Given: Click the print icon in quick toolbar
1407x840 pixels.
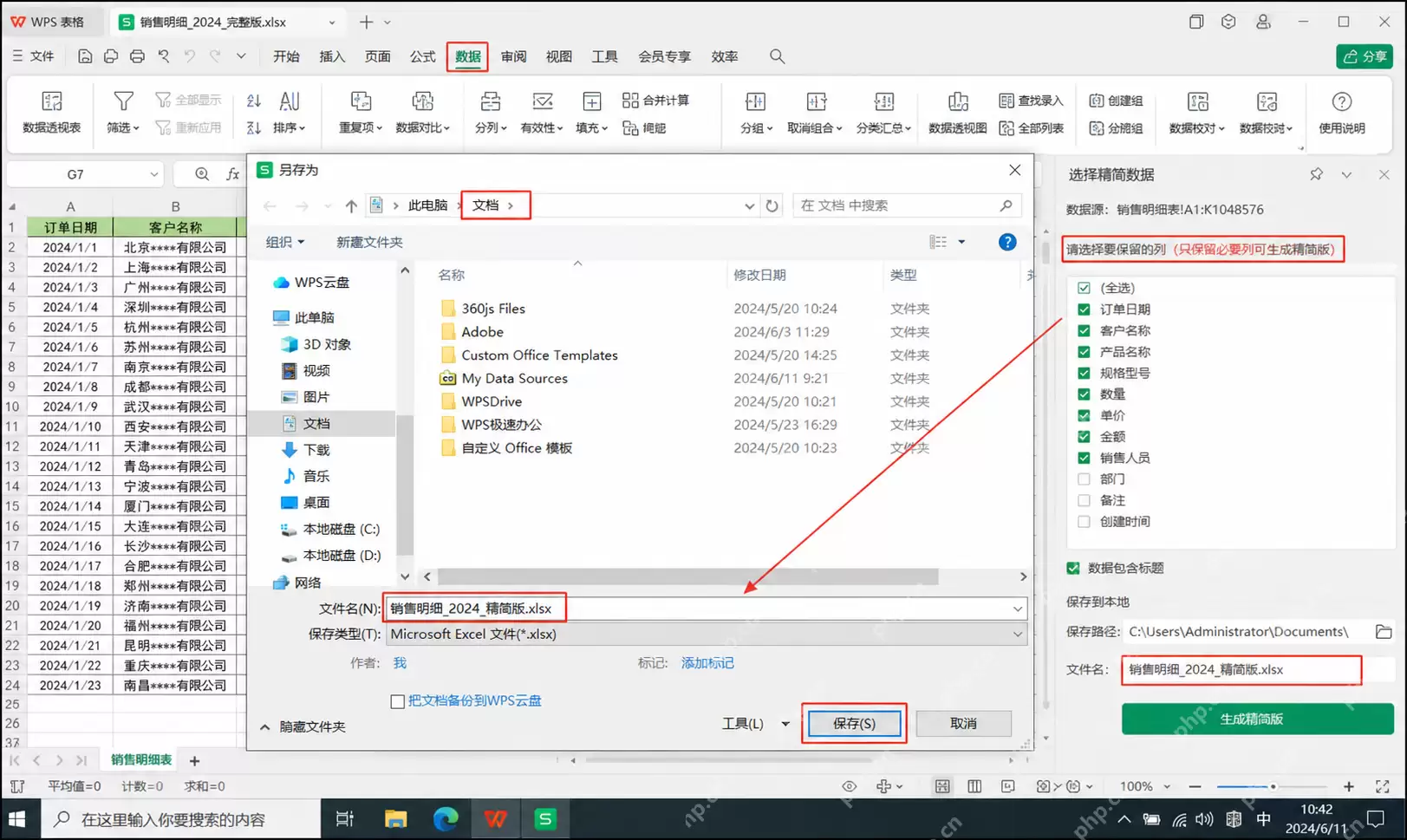Looking at the screenshot, I should click(x=137, y=56).
